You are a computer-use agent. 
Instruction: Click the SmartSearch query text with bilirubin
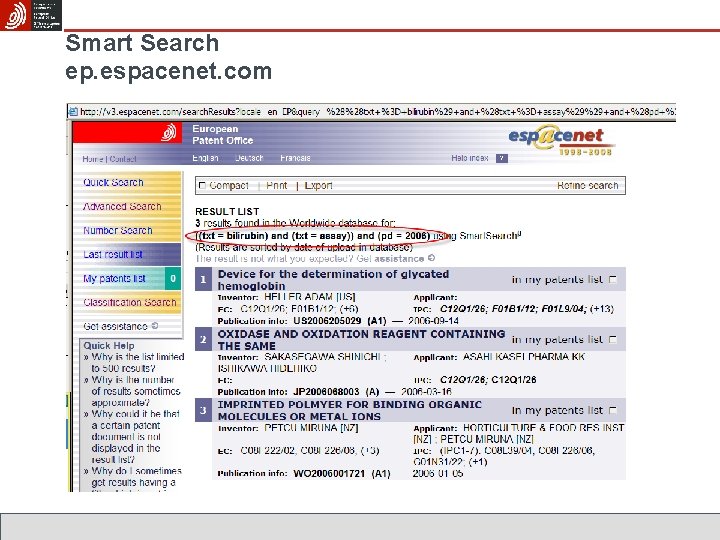[x=313, y=236]
